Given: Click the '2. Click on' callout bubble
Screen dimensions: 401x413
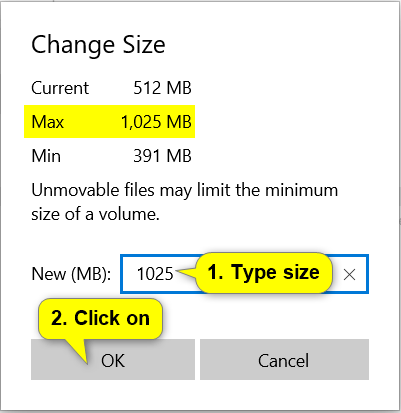Looking at the screenshot, I should pyautogui.click(x=100, y=318).
